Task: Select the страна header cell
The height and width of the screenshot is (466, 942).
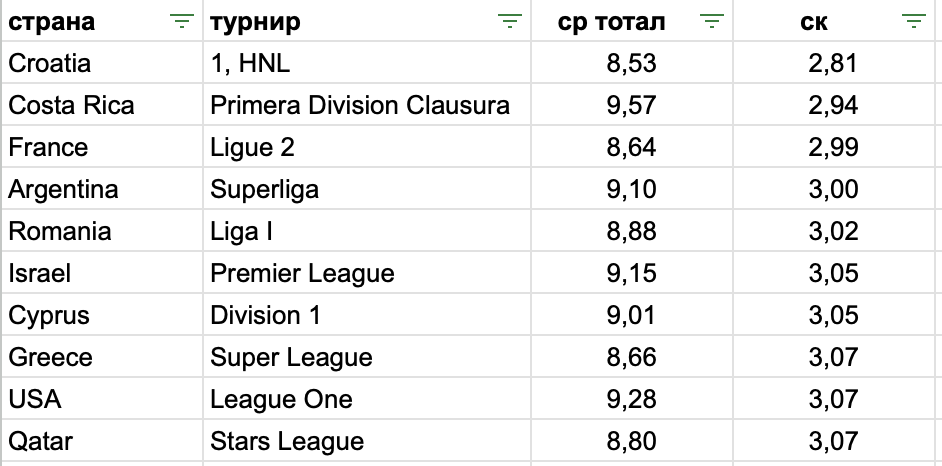Action: pyautogui.click(x=102, y=22)
